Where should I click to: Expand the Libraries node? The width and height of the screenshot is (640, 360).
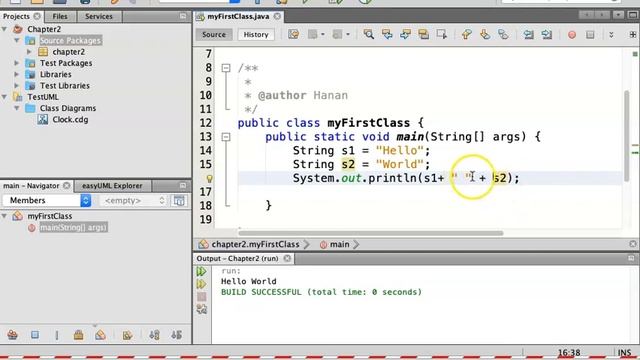click(x=17, y=74)
